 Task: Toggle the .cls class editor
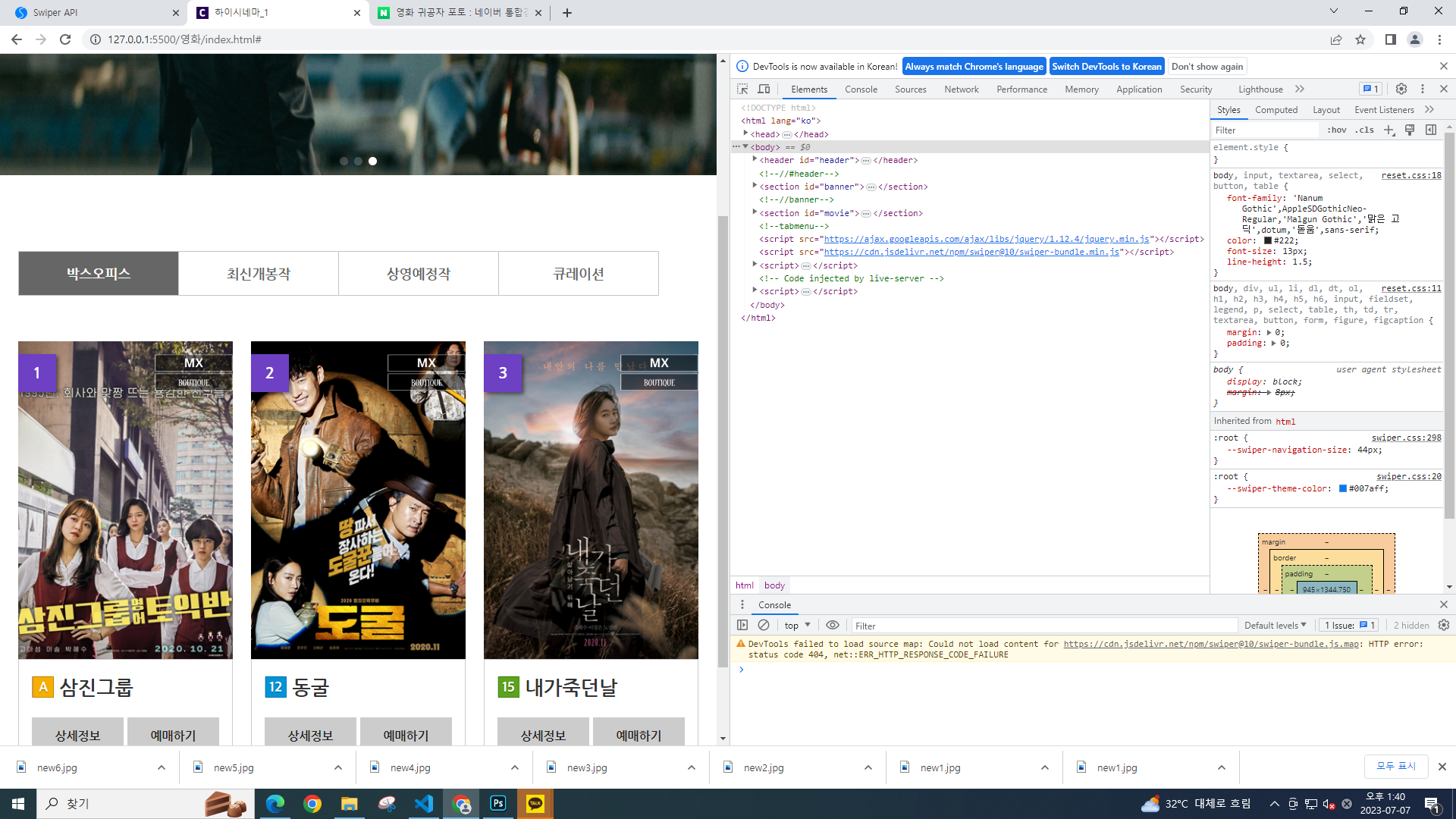click(1365, 130)
